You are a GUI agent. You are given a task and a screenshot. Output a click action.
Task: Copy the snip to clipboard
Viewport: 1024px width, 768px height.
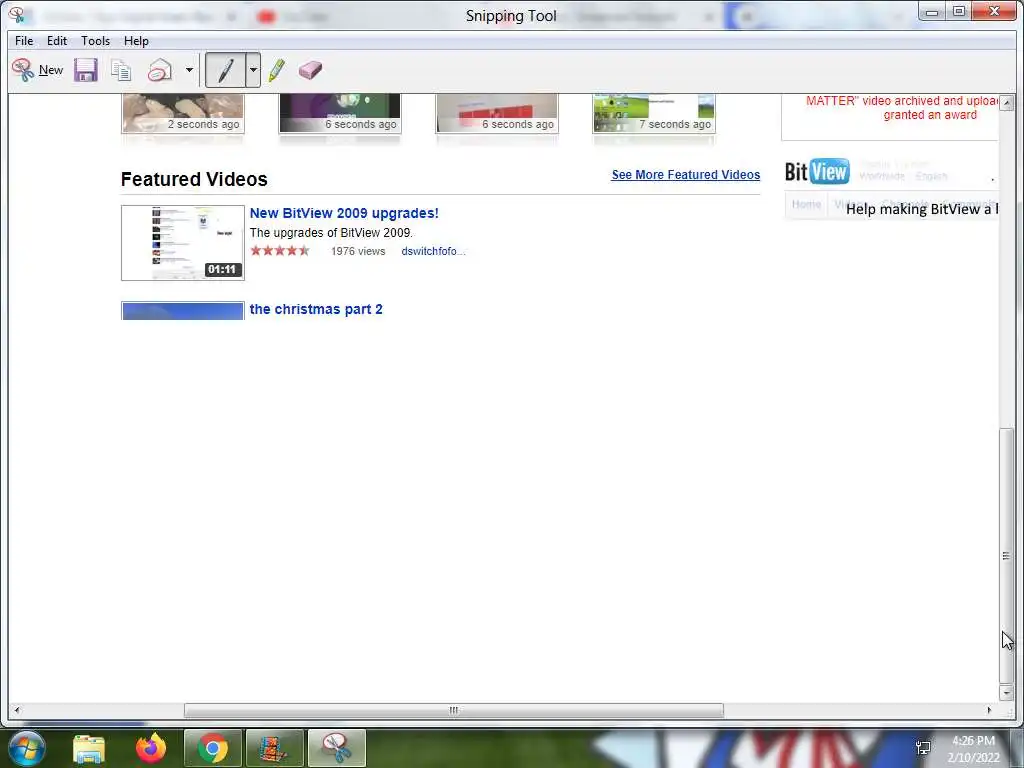tap(121, 70)
